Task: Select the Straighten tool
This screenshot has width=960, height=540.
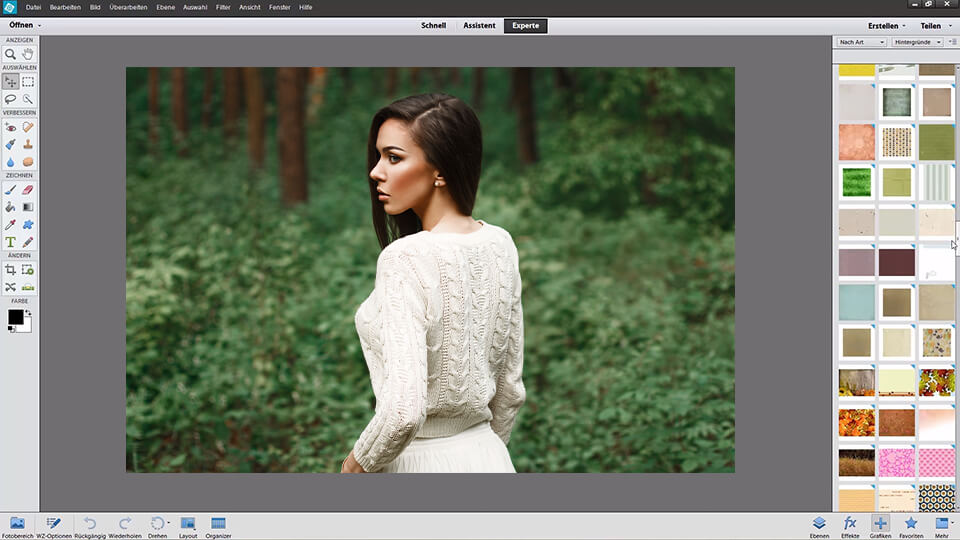Action: pos(28,287)
